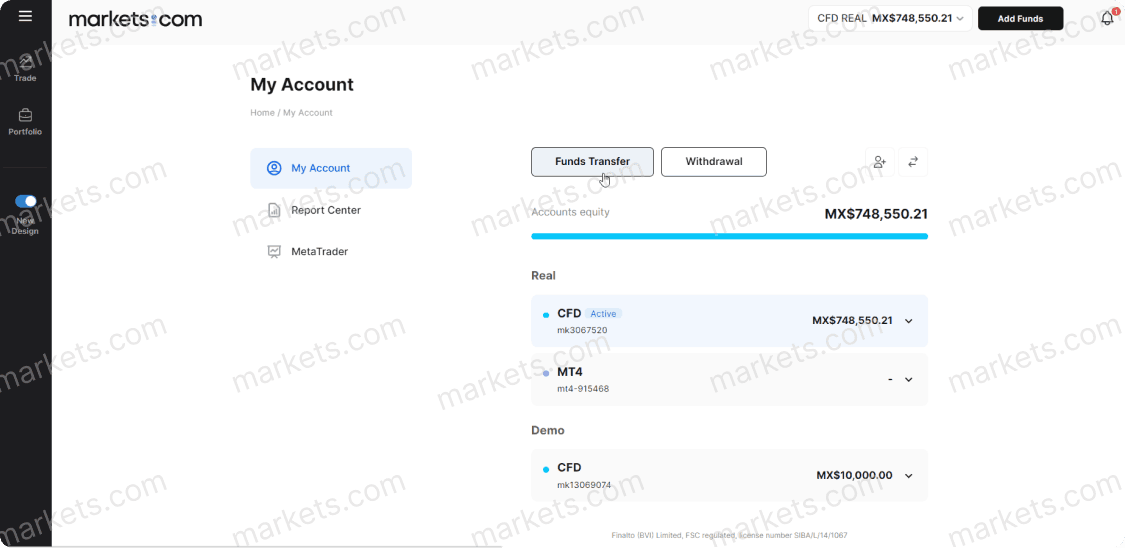This screenshot has height=548, width=1125.
Task: Toggle the New Design switch
Action: click(26, 202)
